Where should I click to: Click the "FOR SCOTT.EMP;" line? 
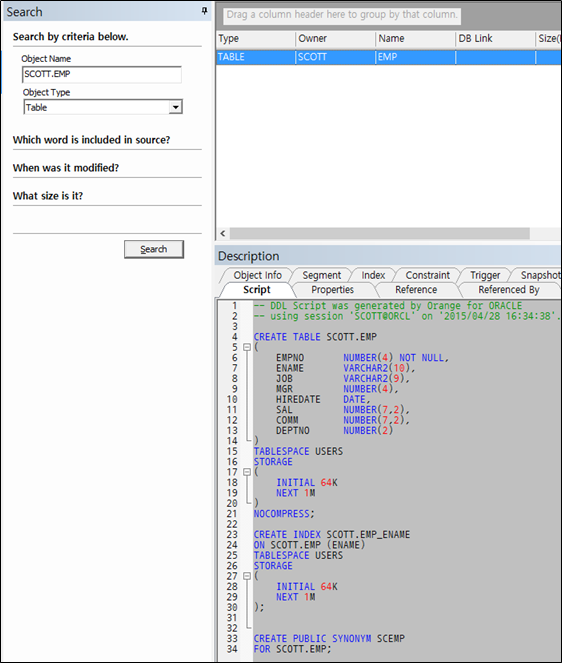293,649
